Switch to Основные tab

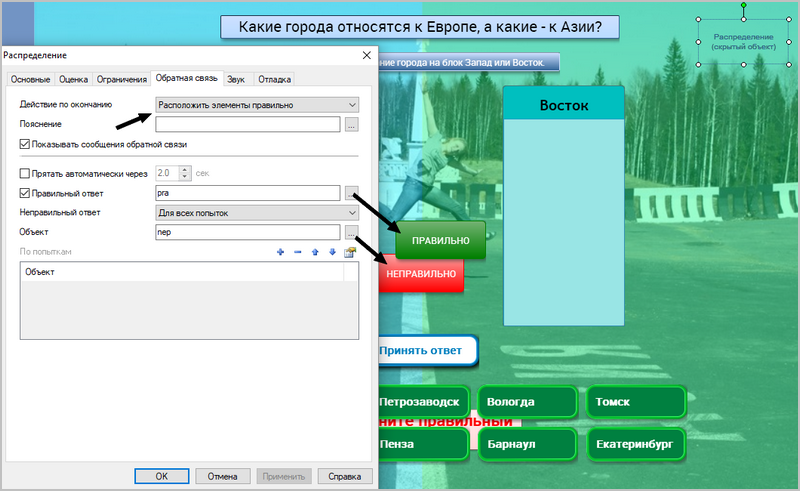[31, 79]
